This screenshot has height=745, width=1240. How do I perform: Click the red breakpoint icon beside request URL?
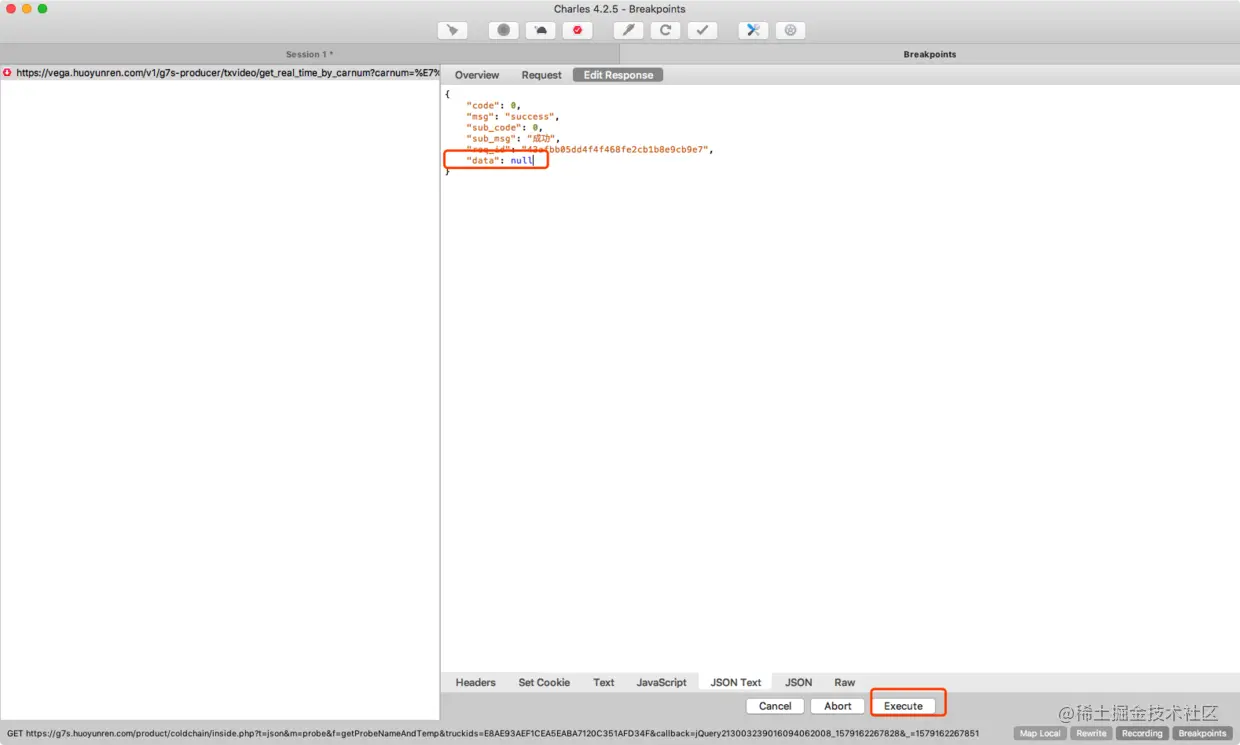[x=7, y=73]
